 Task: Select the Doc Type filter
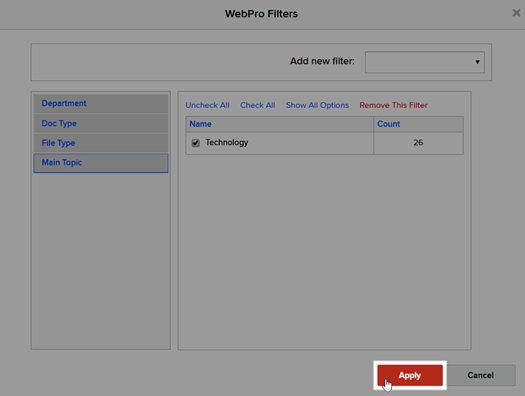click(x=101, y=124)
